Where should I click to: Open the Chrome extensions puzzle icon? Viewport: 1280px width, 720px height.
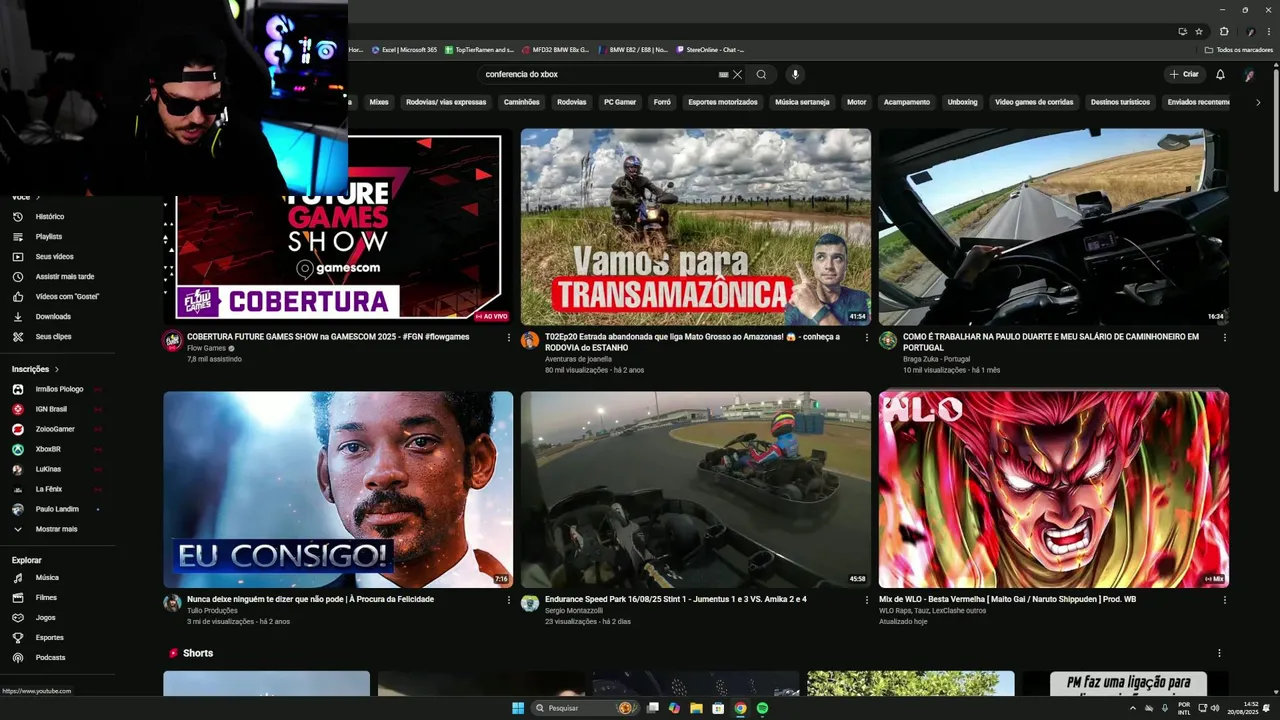tap(1224, 31)
